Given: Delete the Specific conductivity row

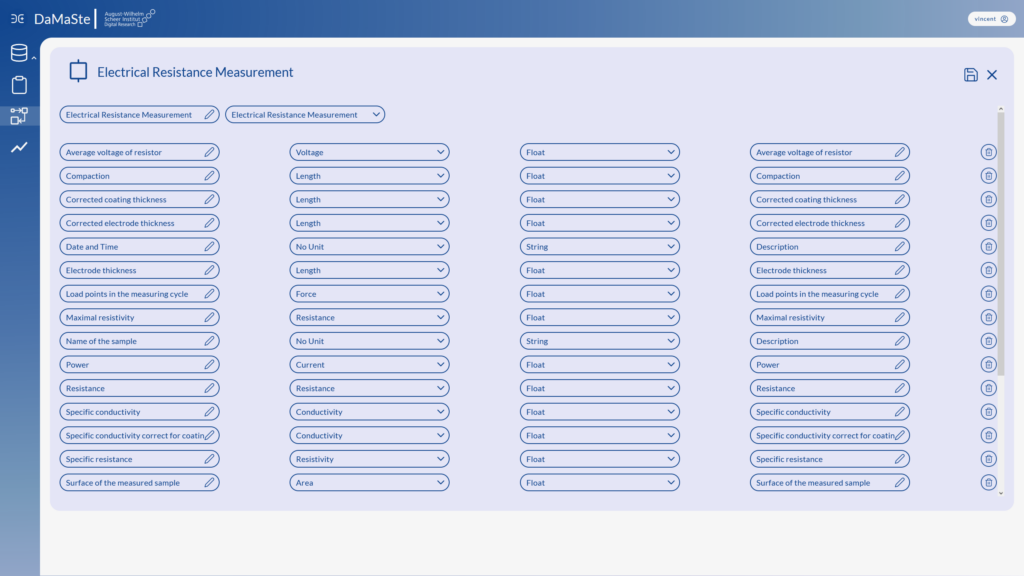Looking at the screenshot, I should 988,411.
